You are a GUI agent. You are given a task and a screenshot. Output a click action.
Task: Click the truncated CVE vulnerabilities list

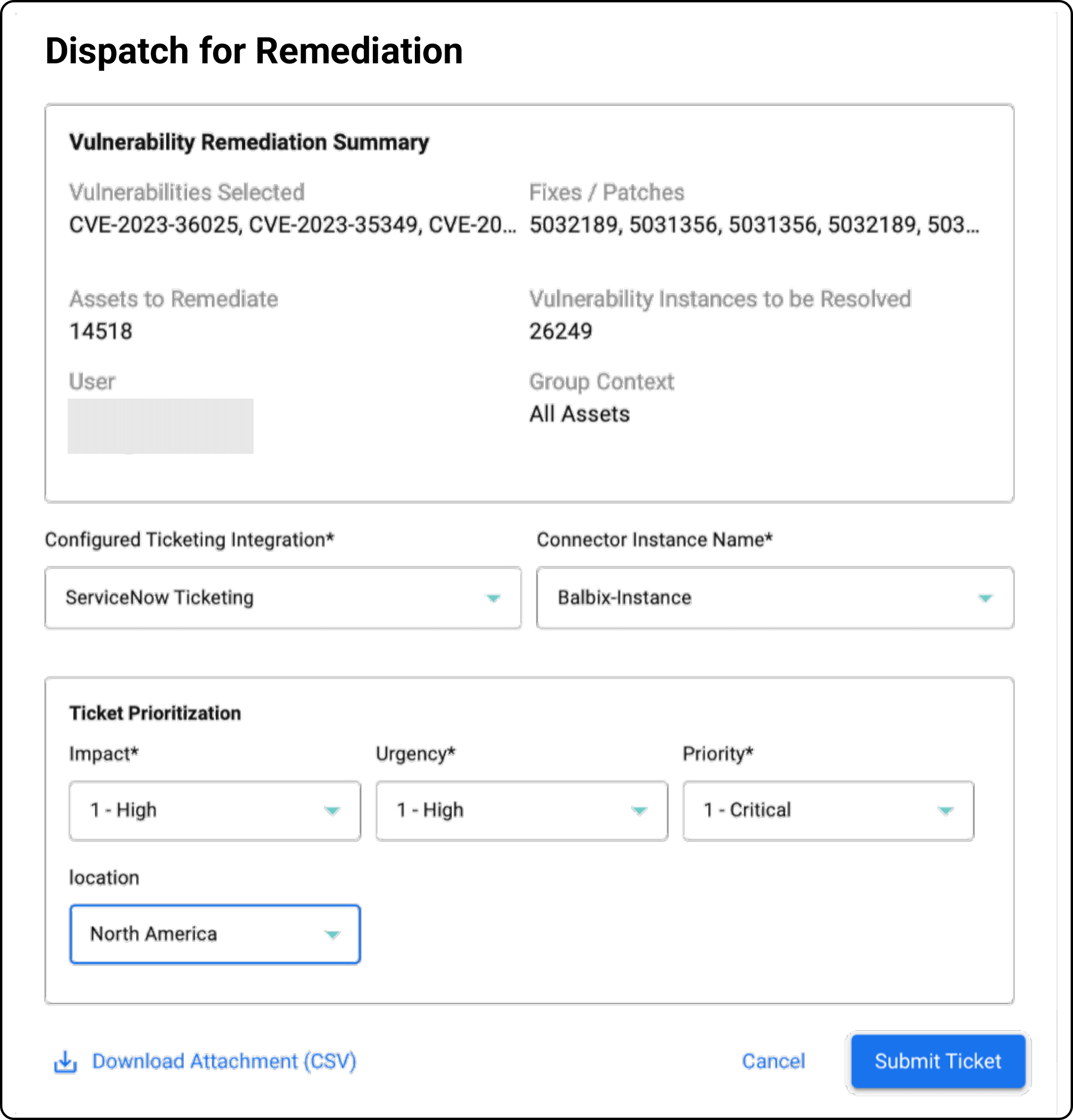pyautogui.click(x=293, y=225)
